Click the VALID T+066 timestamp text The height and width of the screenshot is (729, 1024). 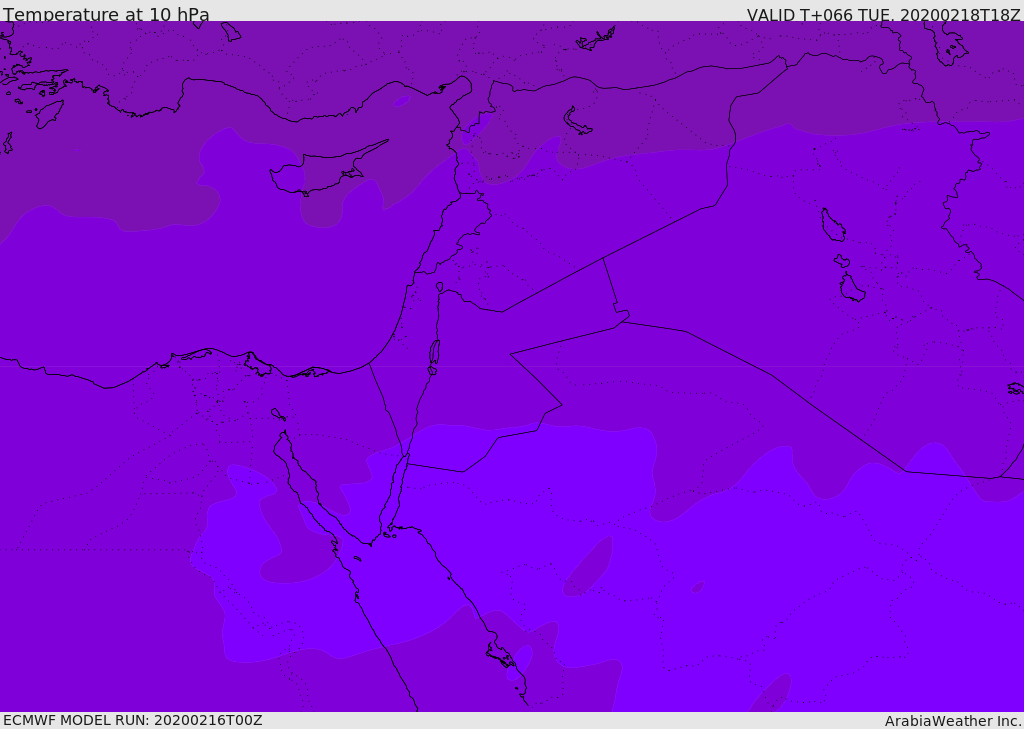[x=884, y=14]
